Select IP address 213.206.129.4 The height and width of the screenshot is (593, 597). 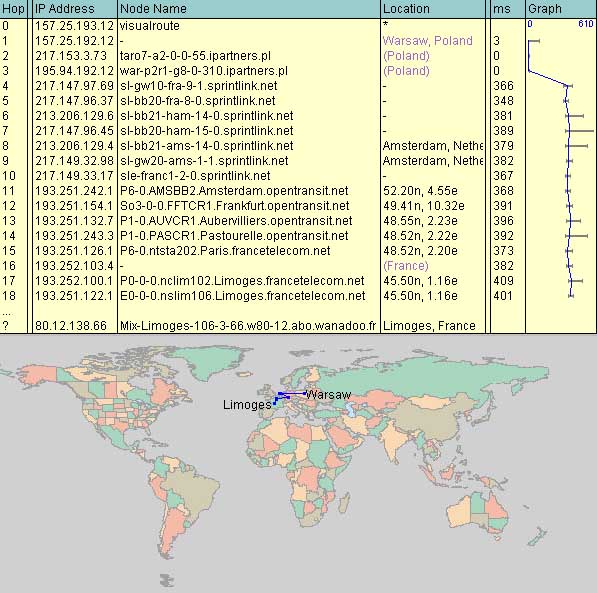74,146
